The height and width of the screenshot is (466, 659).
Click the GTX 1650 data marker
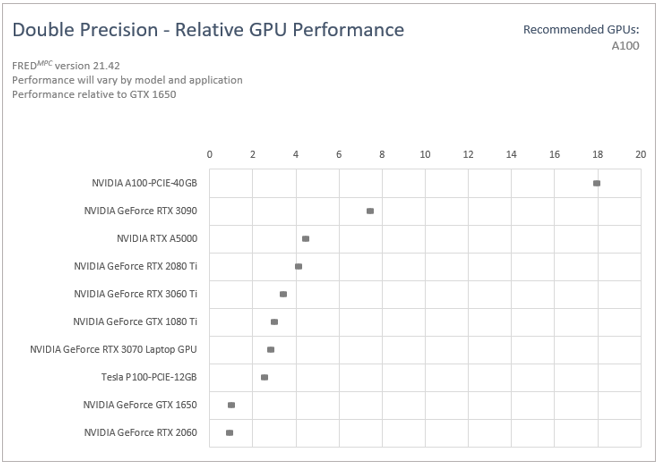pyautogui.click(x=231, y=405)
